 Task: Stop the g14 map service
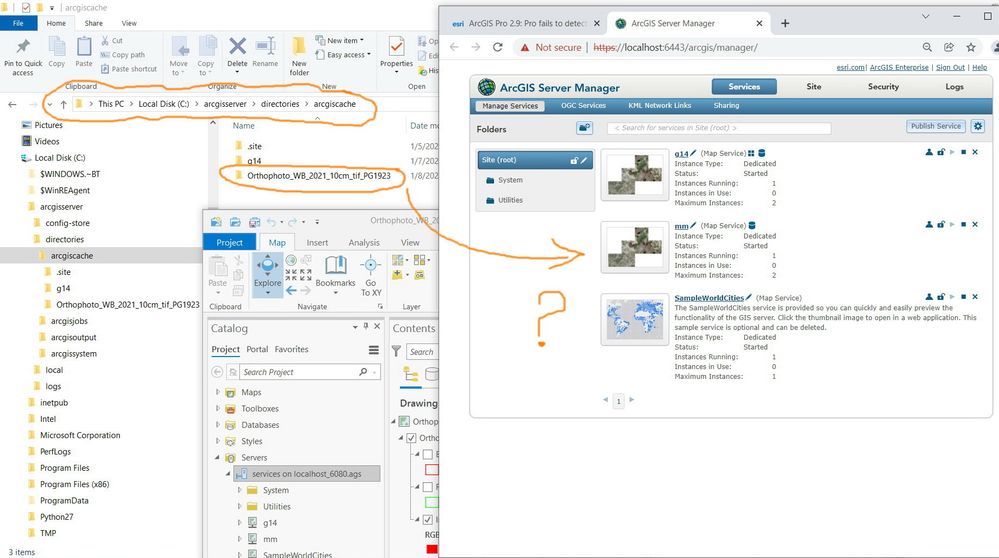pyautogui.click(x=963, y=152)
